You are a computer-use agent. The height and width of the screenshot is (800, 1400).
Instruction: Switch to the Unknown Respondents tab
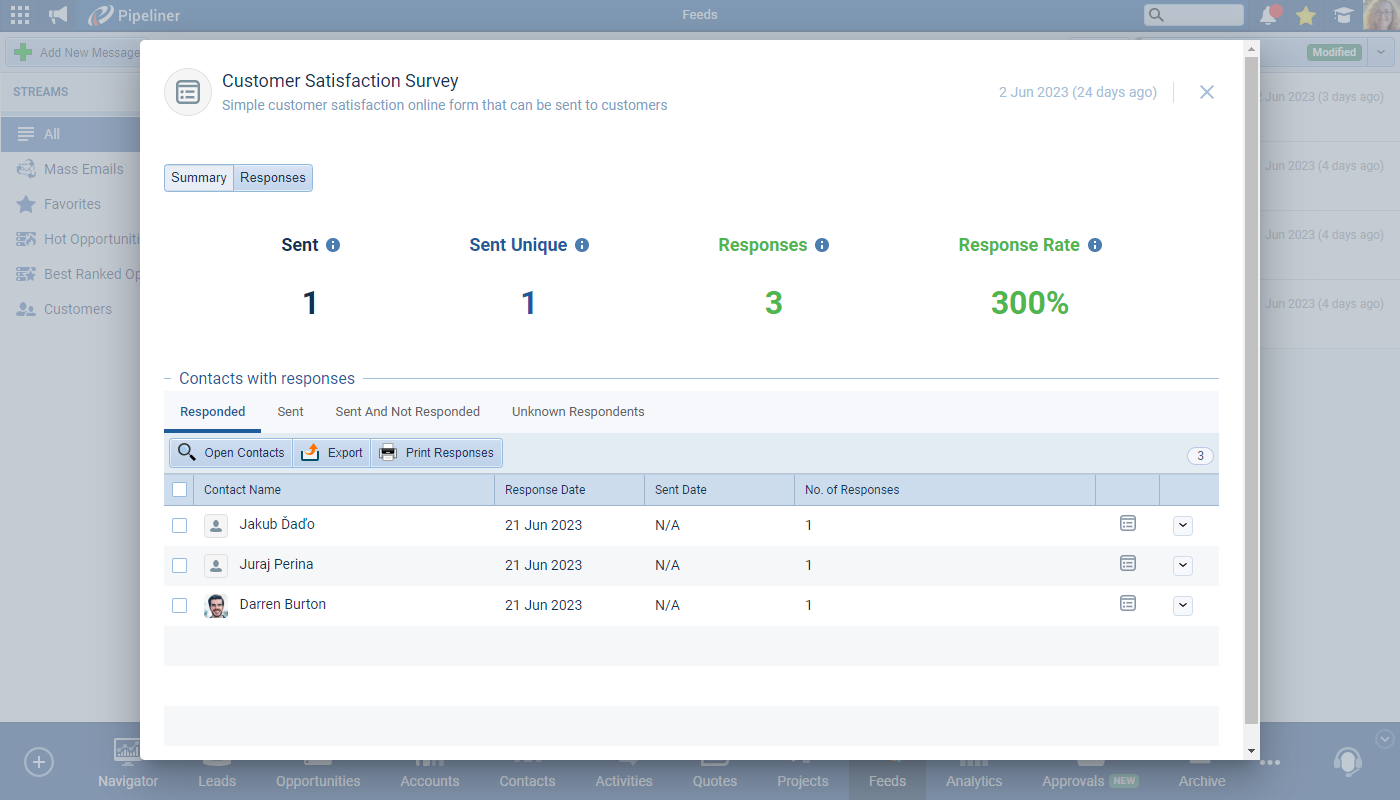point(578,412)
